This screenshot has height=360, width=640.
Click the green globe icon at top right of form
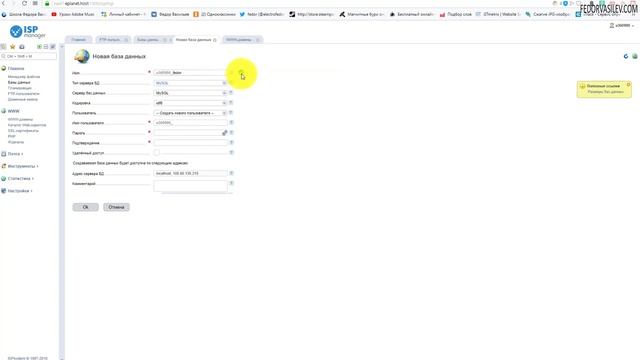[635, 56]
